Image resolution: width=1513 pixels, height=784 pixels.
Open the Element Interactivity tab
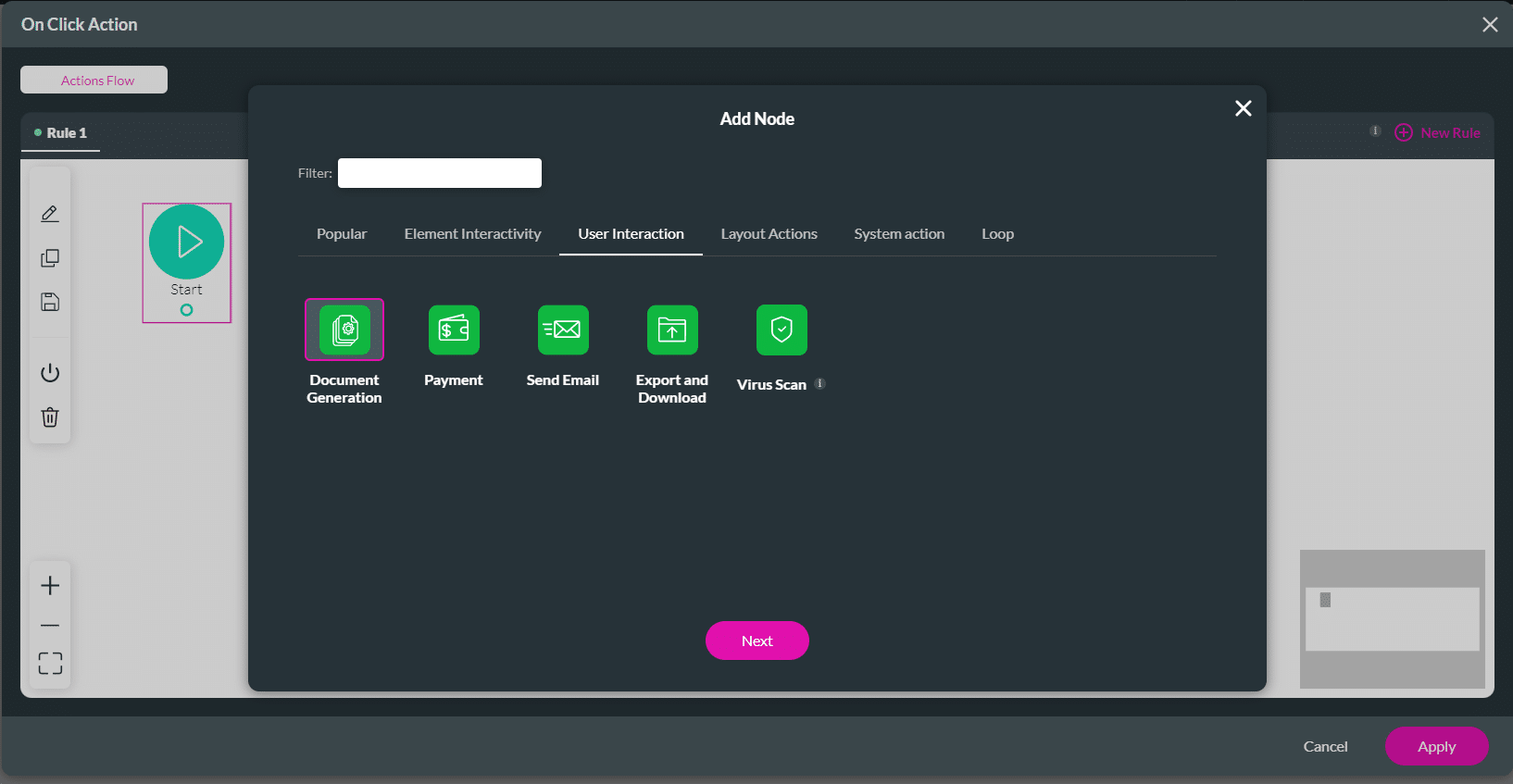(472, 234)
